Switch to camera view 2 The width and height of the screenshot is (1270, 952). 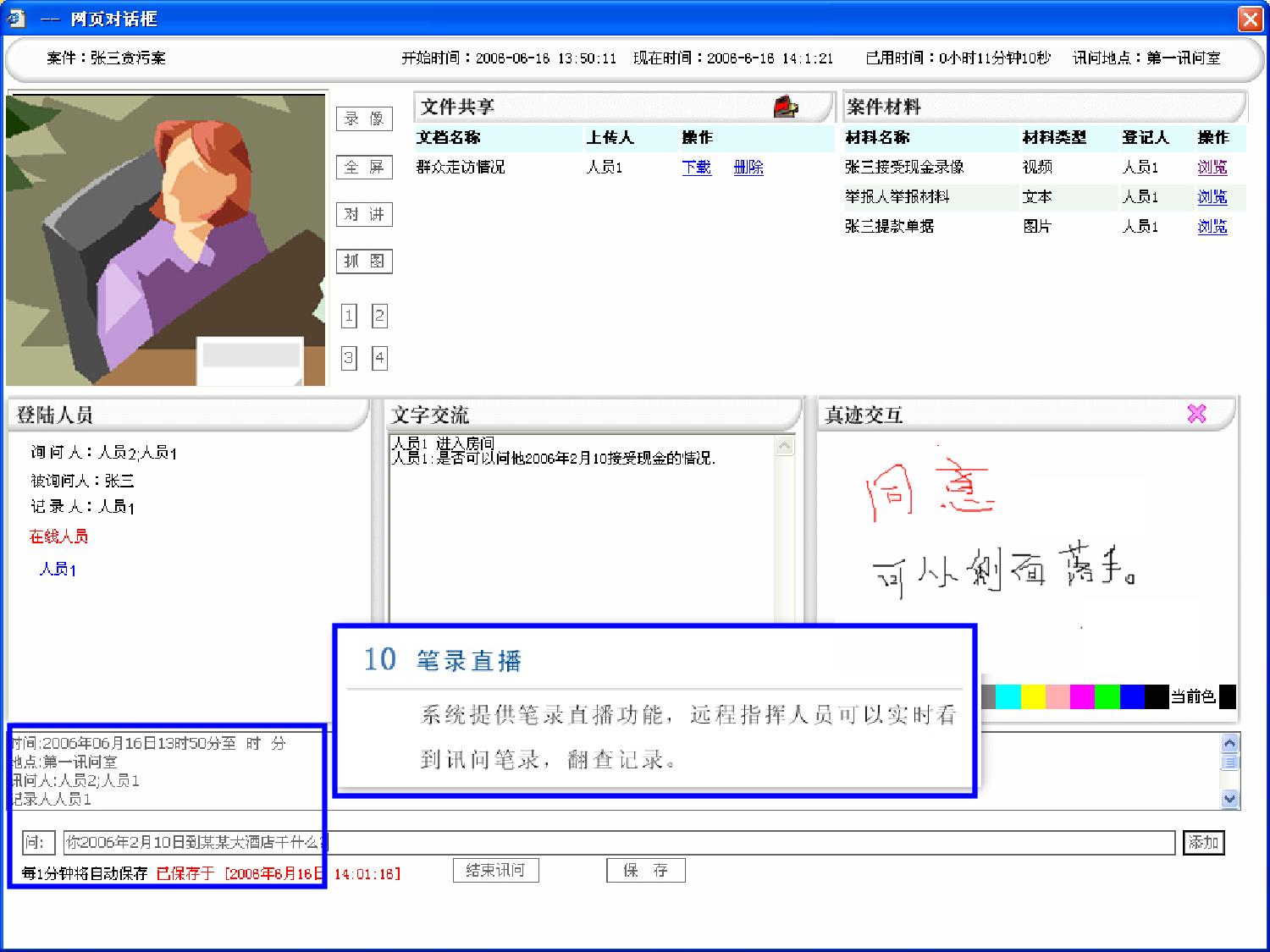coord(379,316)
